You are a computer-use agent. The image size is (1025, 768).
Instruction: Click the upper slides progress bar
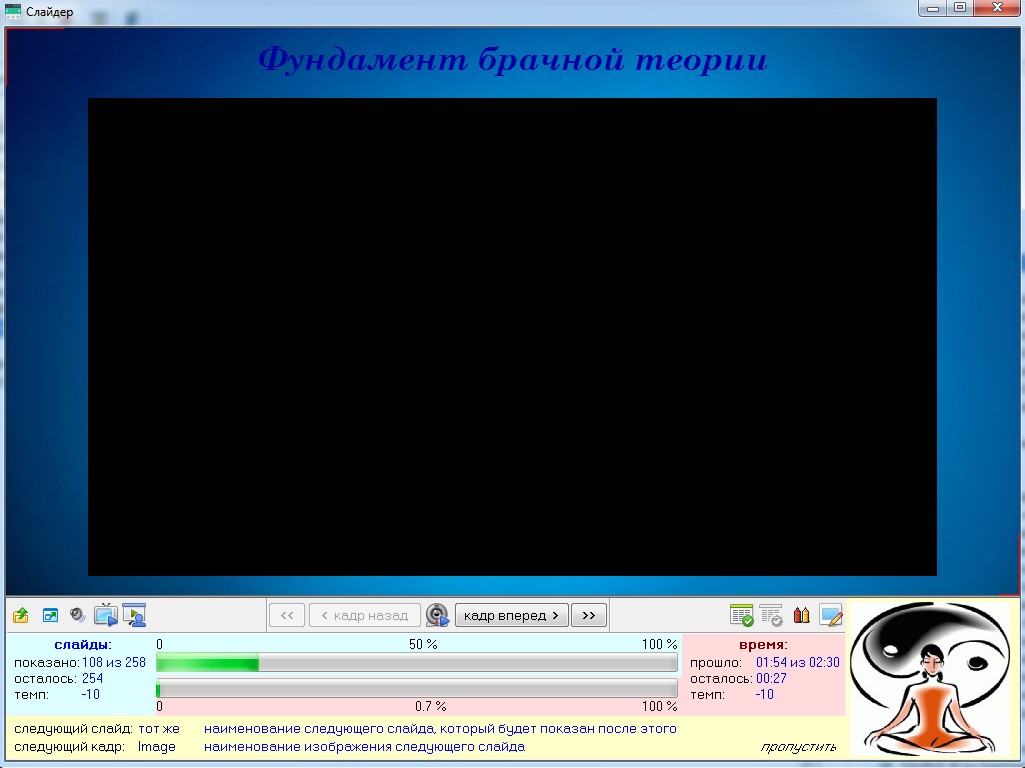416,663
